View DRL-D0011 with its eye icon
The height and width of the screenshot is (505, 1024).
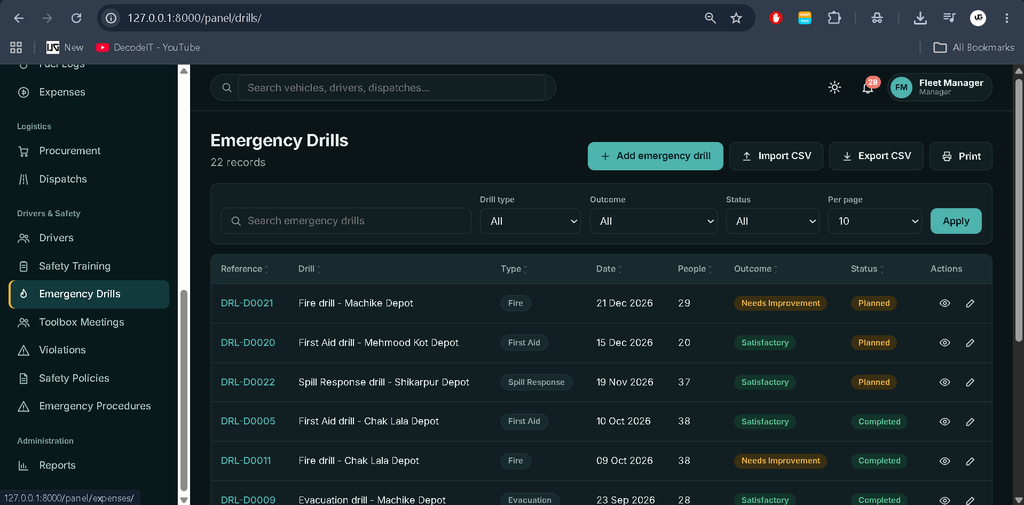tap(944, 461)
